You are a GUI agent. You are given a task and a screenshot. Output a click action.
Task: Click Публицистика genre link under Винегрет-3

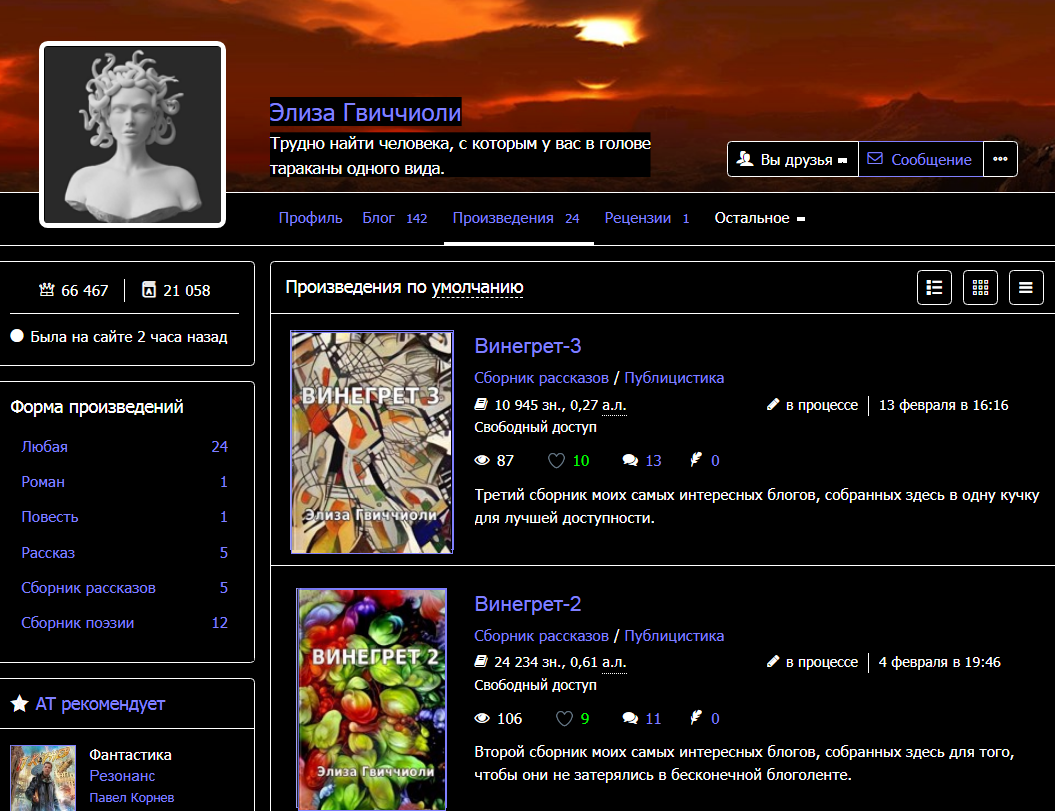(x=674, y=378)
